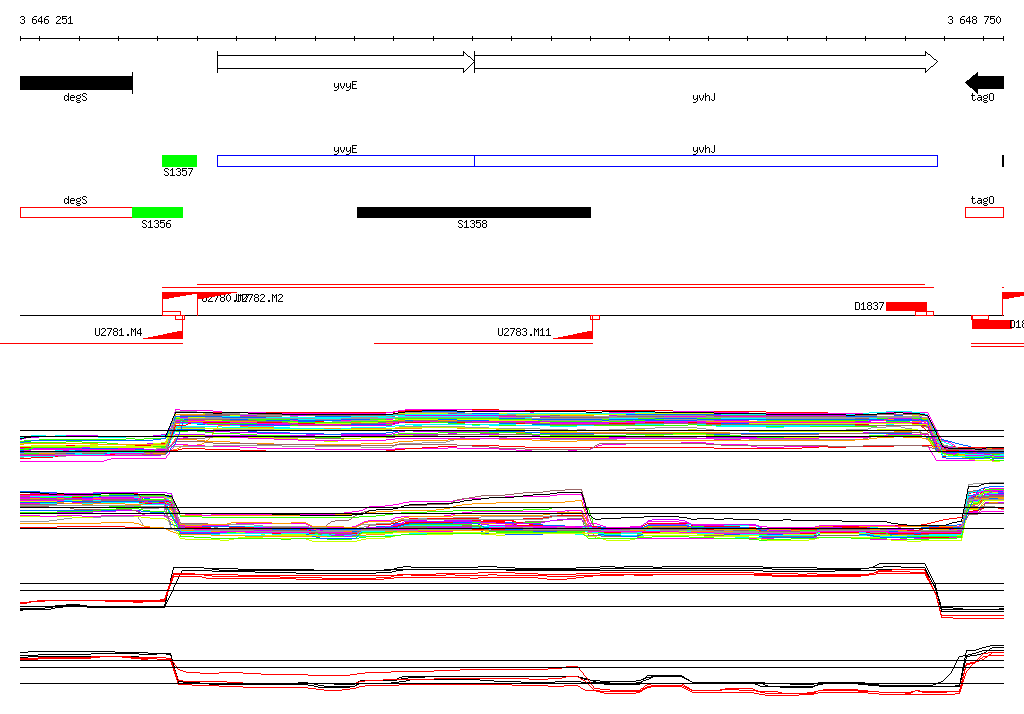This screenshot has height=714, width=1024.
Task: Select the white yvyE gene arrow
Action: coord(345,62)
